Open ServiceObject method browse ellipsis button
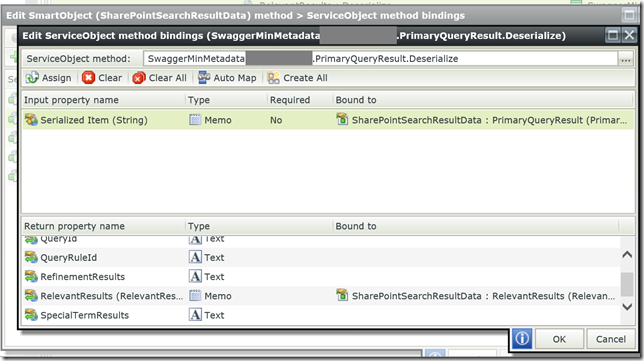The image size is (644, 361). [626, 59]
